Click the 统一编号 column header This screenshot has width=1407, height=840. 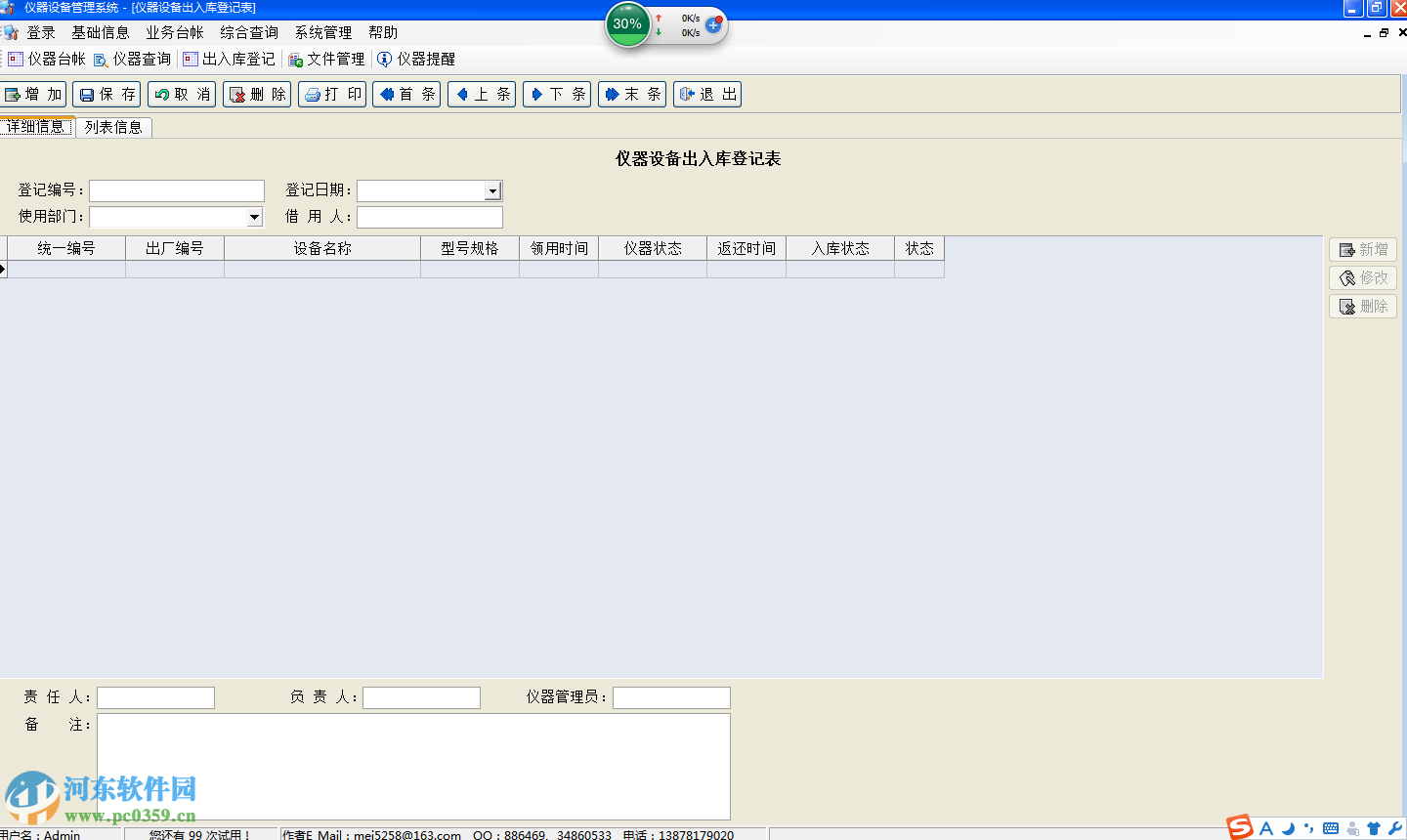click(x=66, y=249)
